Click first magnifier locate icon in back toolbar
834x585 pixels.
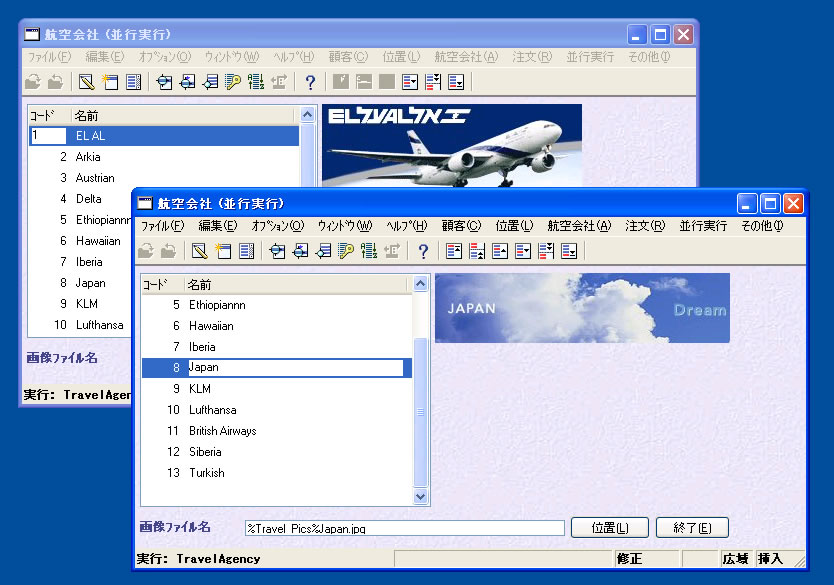coord(164,82)
